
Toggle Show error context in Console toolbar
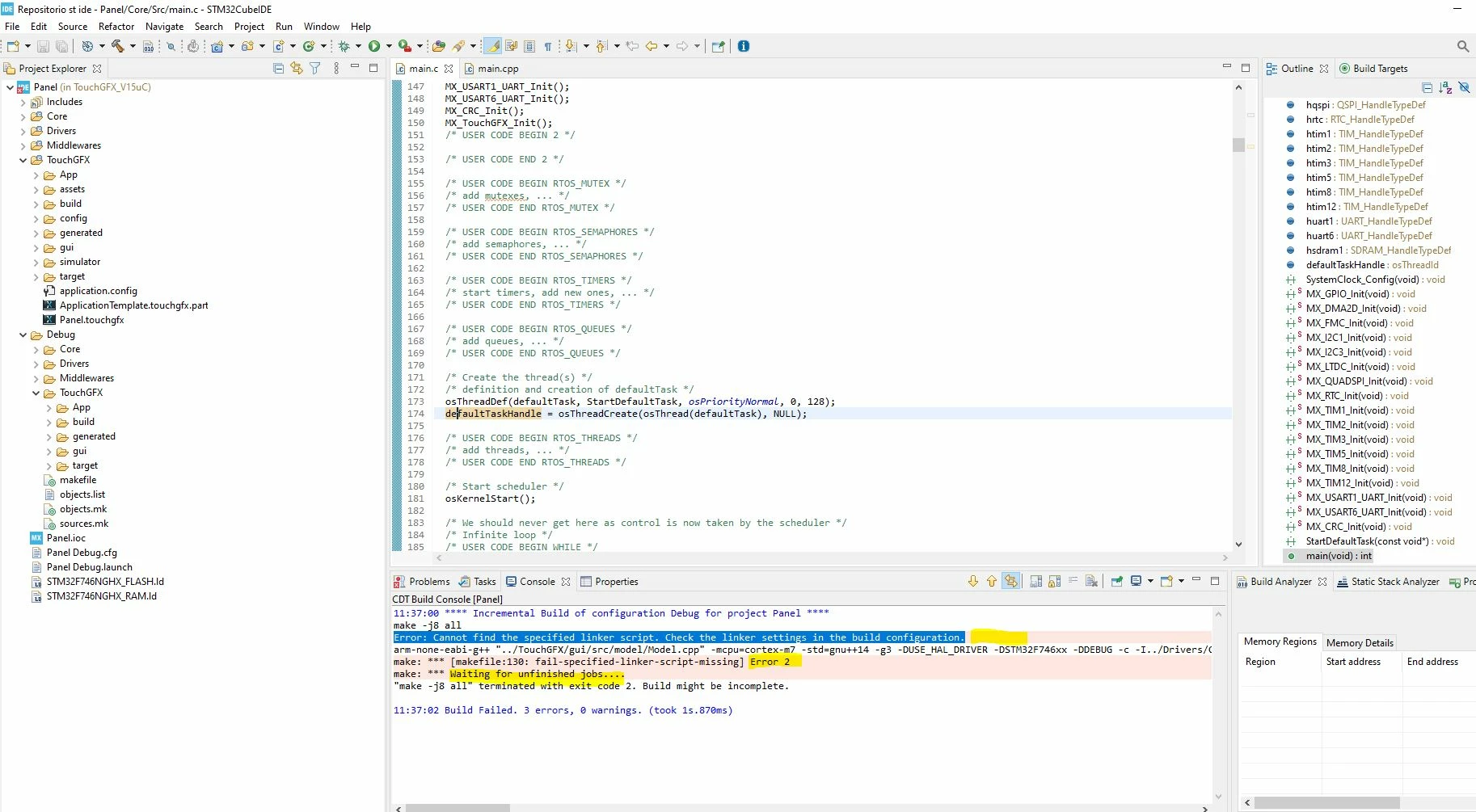coord(1011,581)
